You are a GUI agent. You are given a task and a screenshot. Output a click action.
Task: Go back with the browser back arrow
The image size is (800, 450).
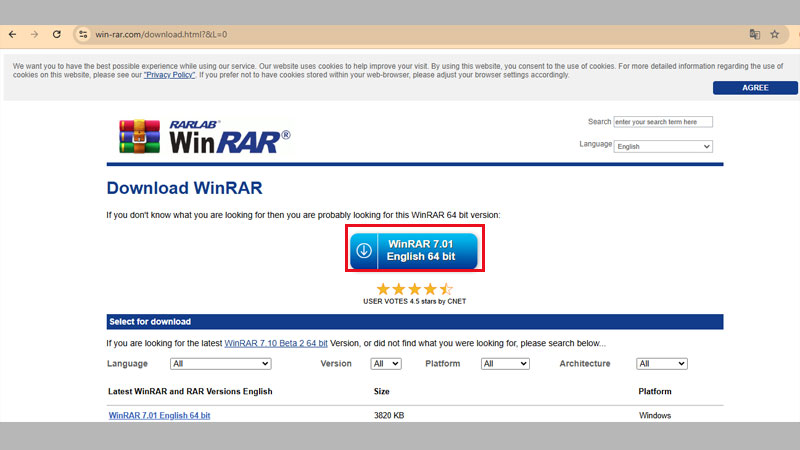coord(12,34)
